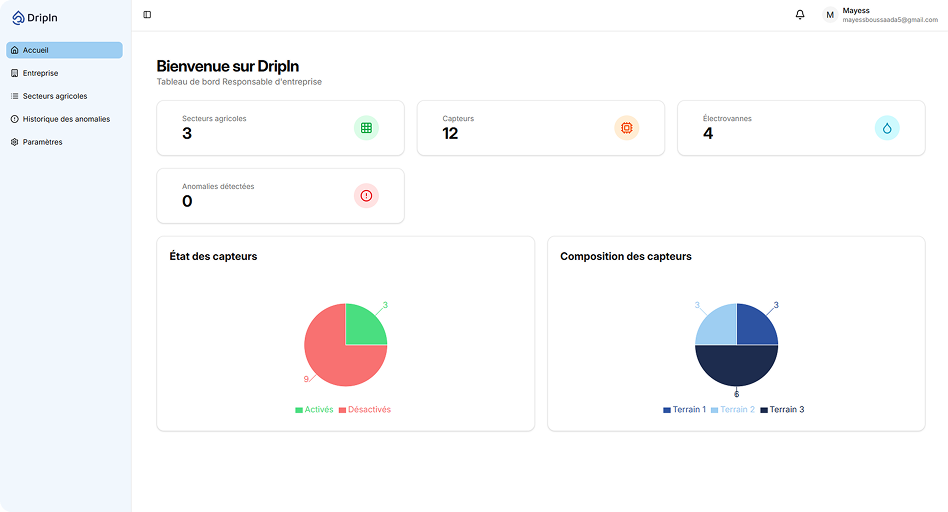Click the Historique des anomalies alert icon

15,119
